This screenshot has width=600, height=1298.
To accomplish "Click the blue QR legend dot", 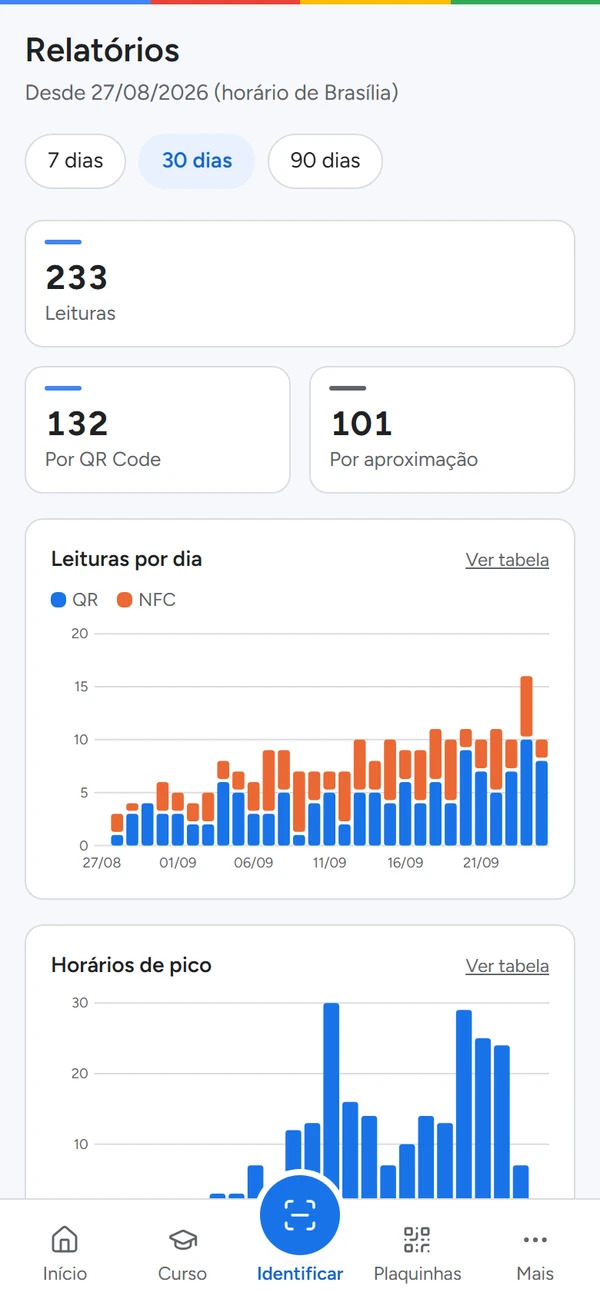I will pyautogui.click(x=58, y=600).
